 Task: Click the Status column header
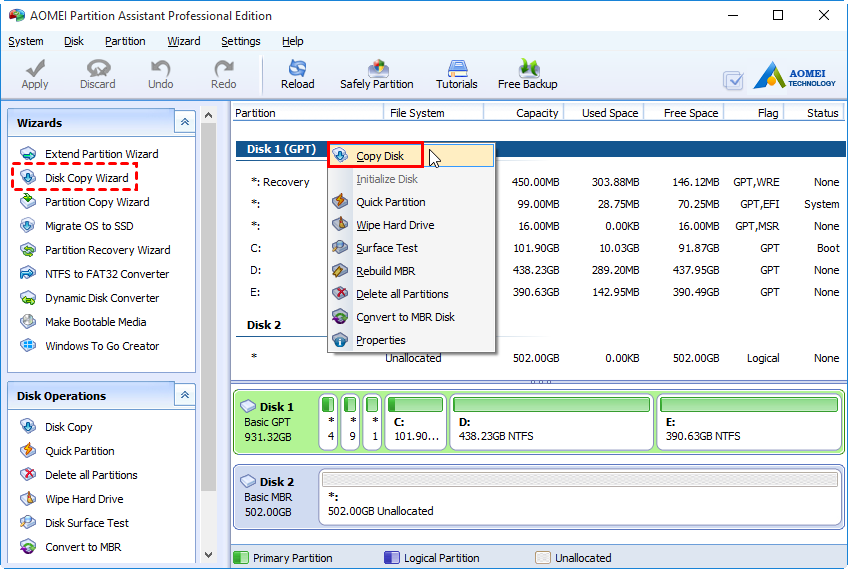tap(814, 113)
